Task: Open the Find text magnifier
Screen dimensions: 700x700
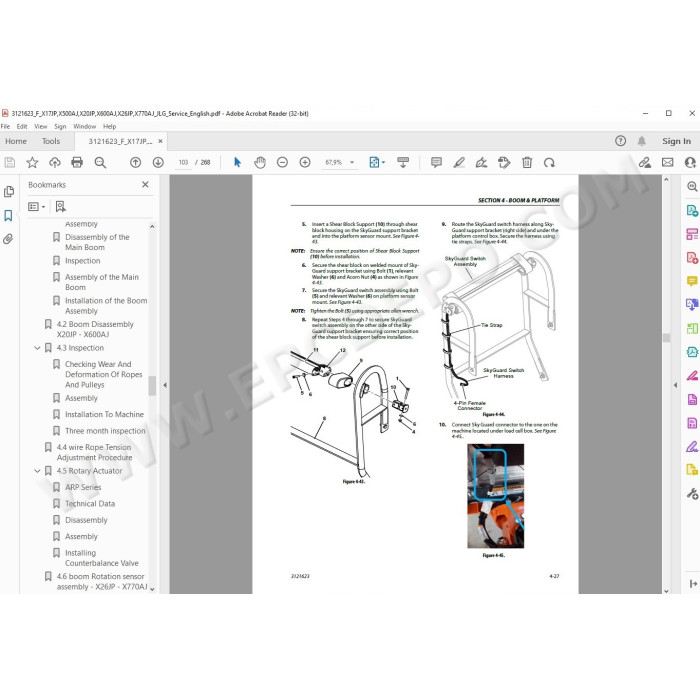Action: click(x=100, y=162)
